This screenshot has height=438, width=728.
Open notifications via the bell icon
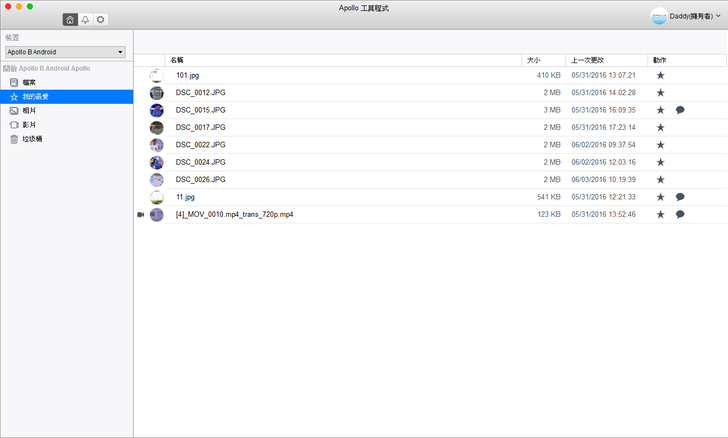tap(85, 20)
